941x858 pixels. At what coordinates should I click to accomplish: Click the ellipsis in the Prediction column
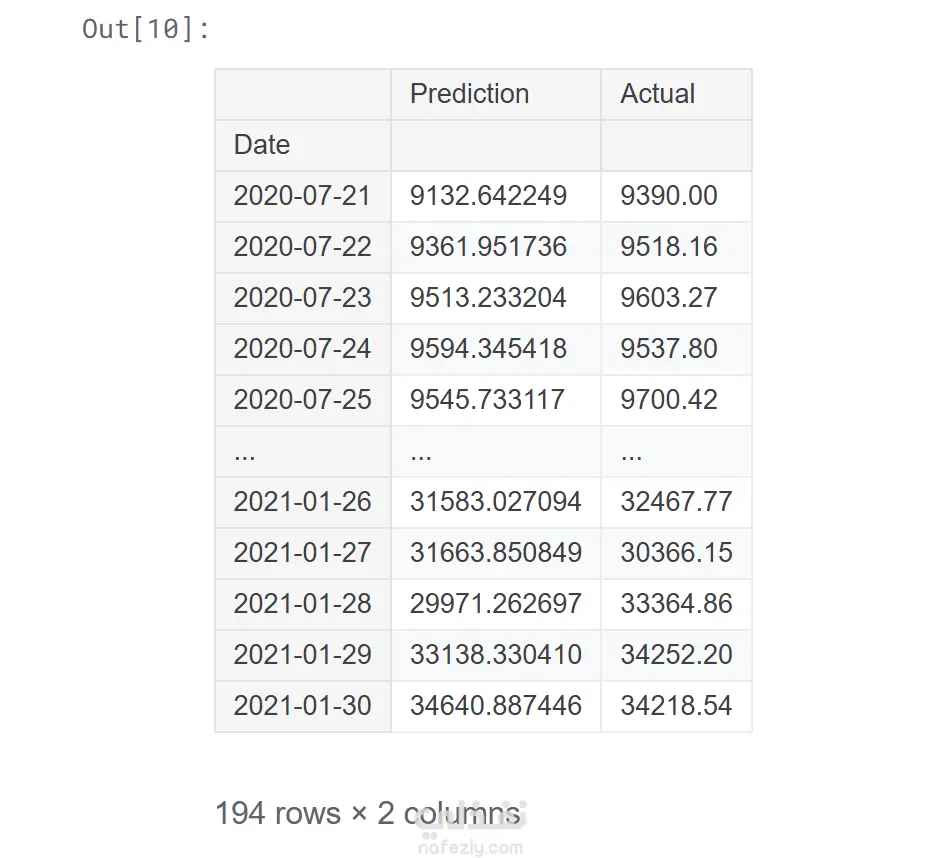pos(421,452)
